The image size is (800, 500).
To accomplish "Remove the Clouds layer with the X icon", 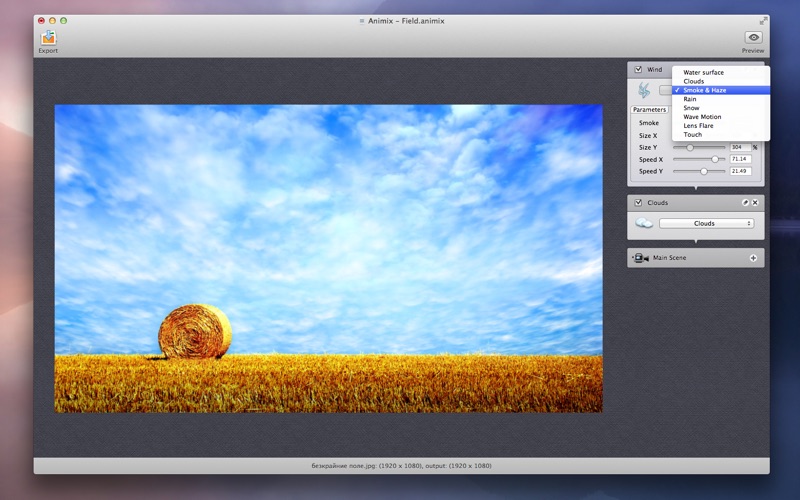I will [755, 203].
